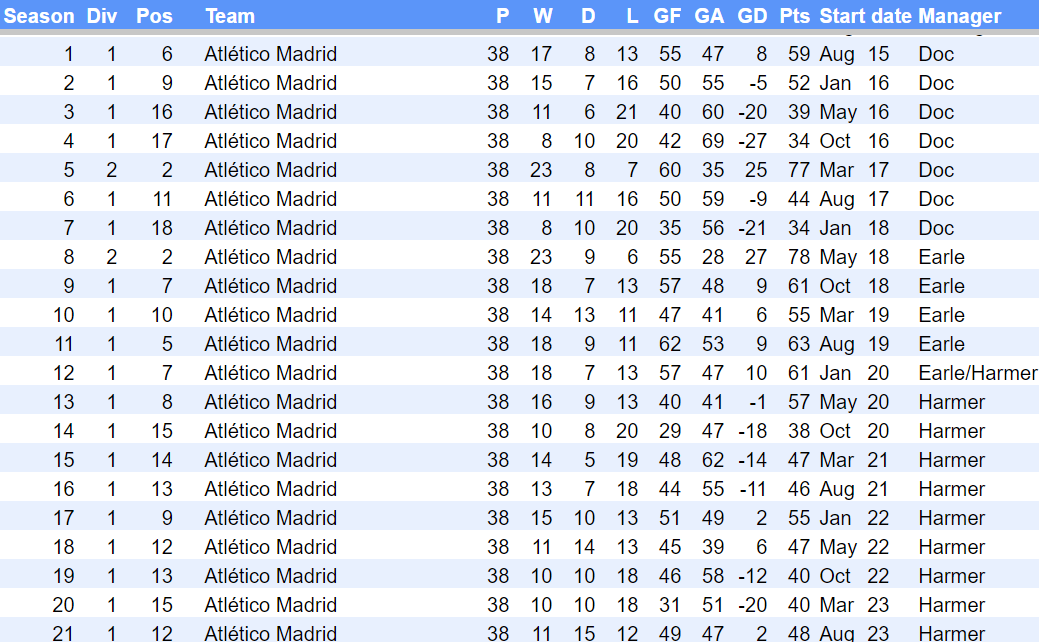The width and height of the screenshot is (1039, 642).
Task: Click the Start date column header
Action: (x=865, y=16)
